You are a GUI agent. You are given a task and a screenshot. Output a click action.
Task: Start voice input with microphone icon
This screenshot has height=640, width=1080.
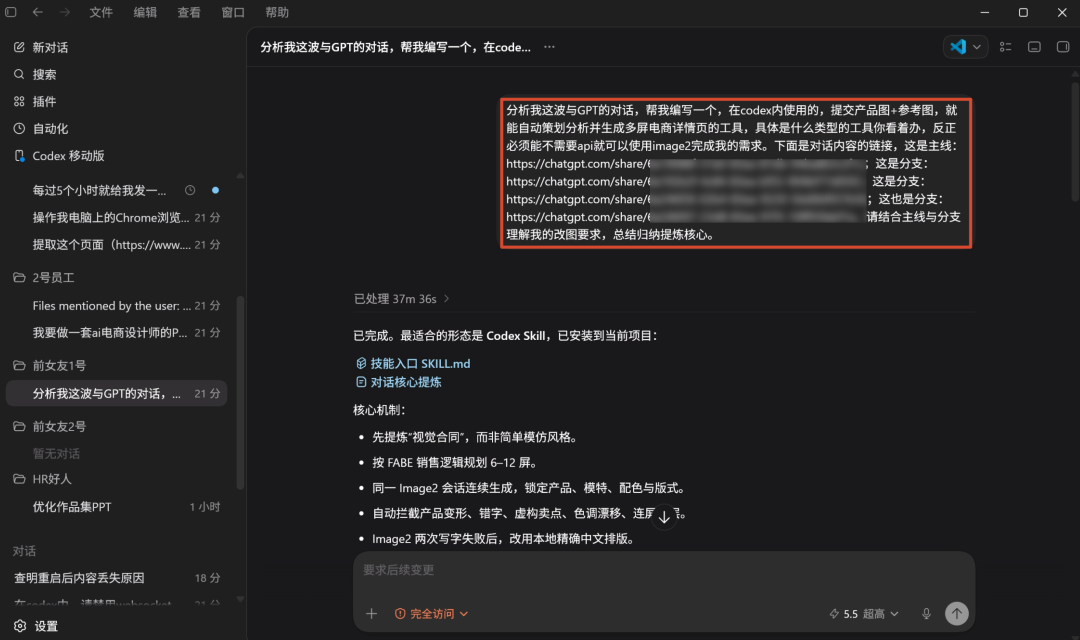[926, 614]
